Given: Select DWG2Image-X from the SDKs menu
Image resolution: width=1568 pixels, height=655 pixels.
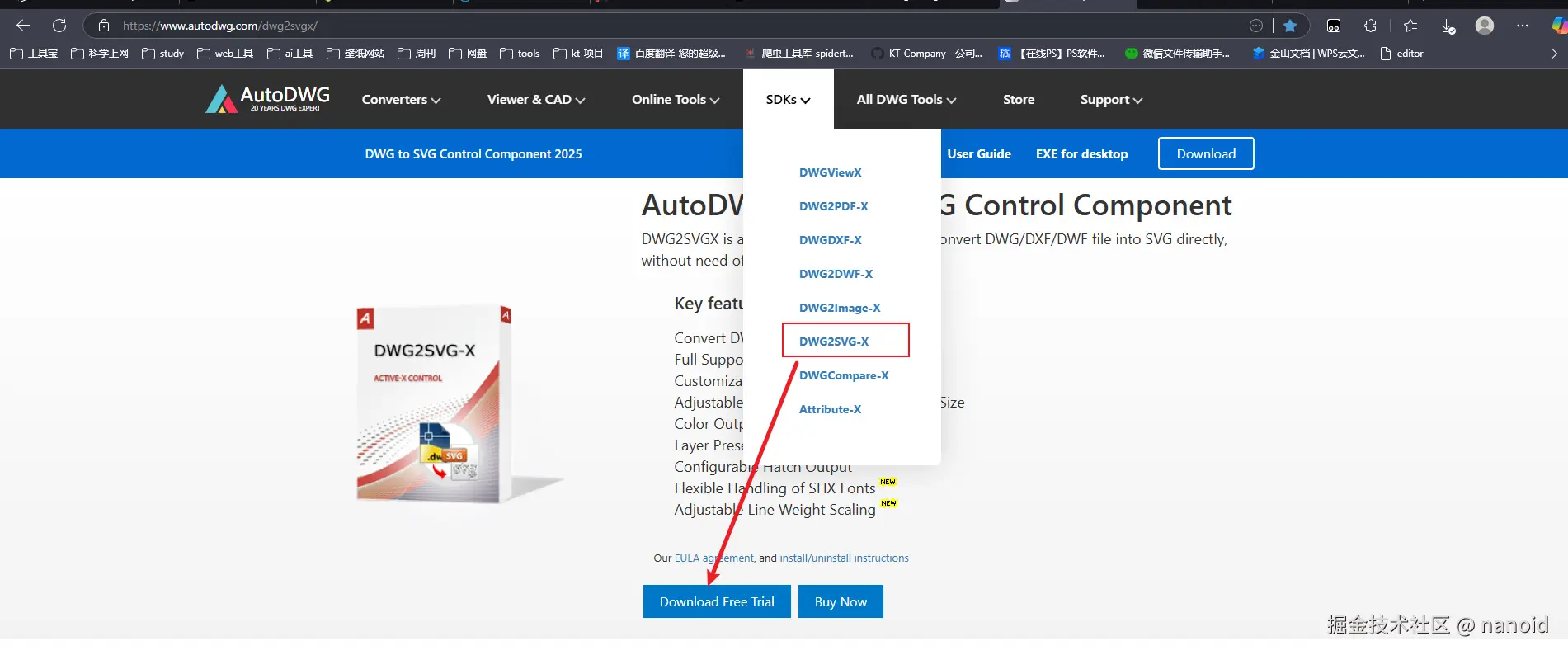Looking at the screenshot, I should [840, 308].
